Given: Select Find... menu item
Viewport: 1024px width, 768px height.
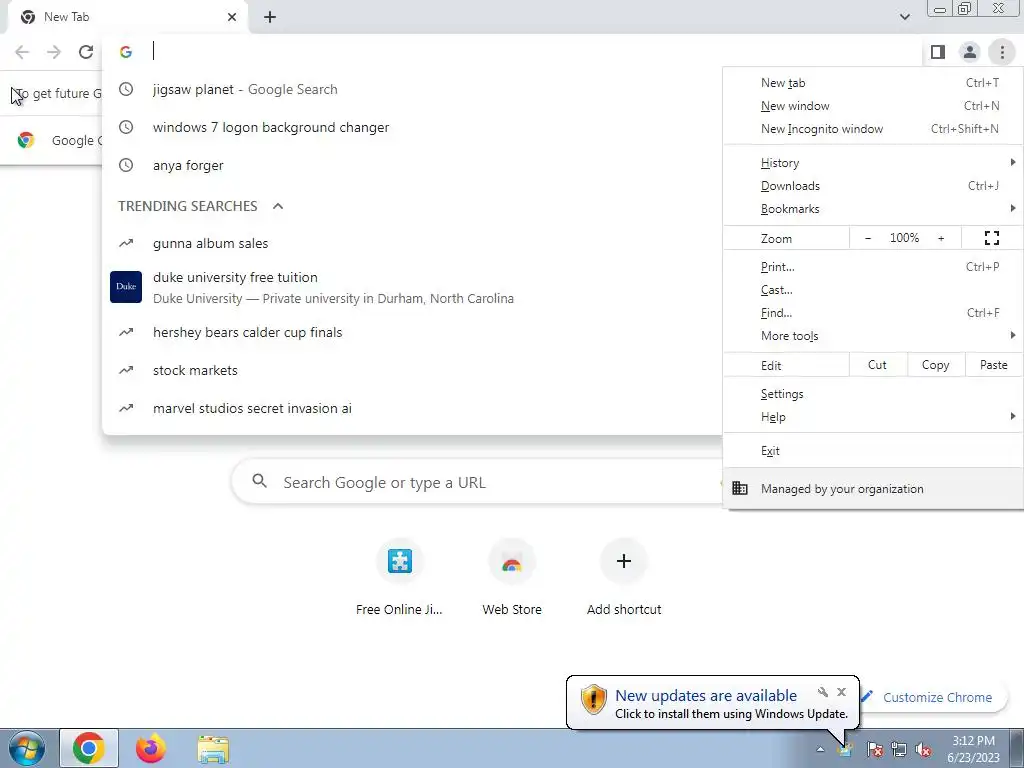Looking at the screenshot, I should 873,313.
